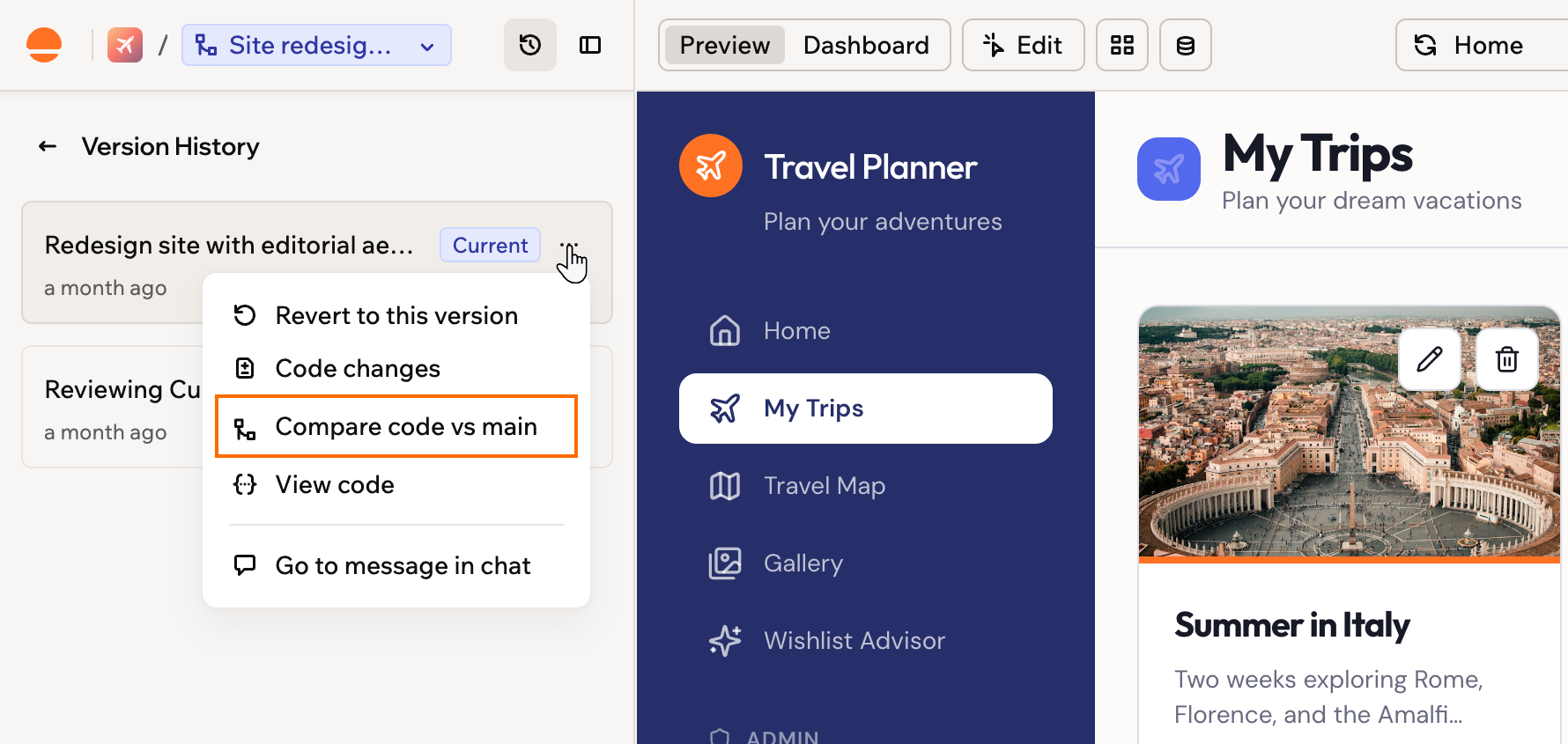The height and width of the screenshot is (744, 1568).
Task: Click View code menu entry
Action: (x=396, y=484)
